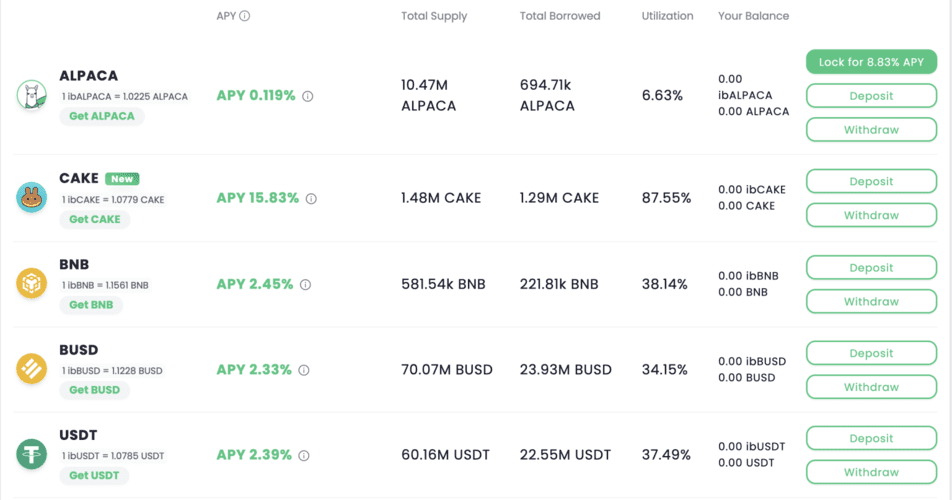Show info for USDT APY 2.39%
The width and height of the screenshot is (952, 500).
[304, 455]
